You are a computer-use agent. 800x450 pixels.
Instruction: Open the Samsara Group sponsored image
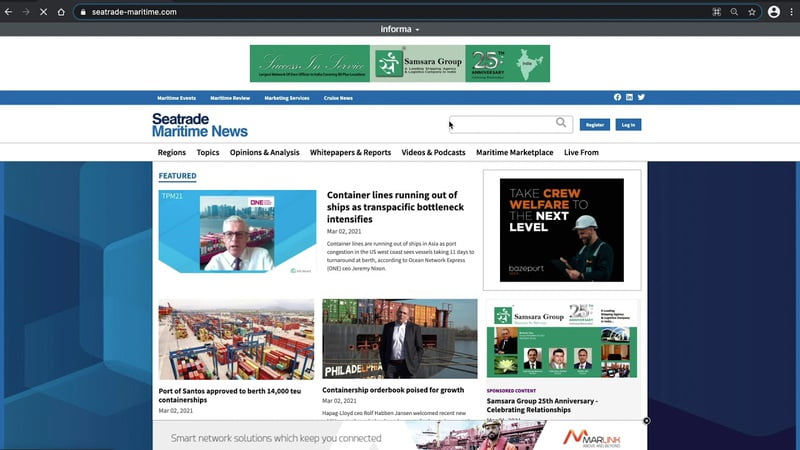coord(562,339)
